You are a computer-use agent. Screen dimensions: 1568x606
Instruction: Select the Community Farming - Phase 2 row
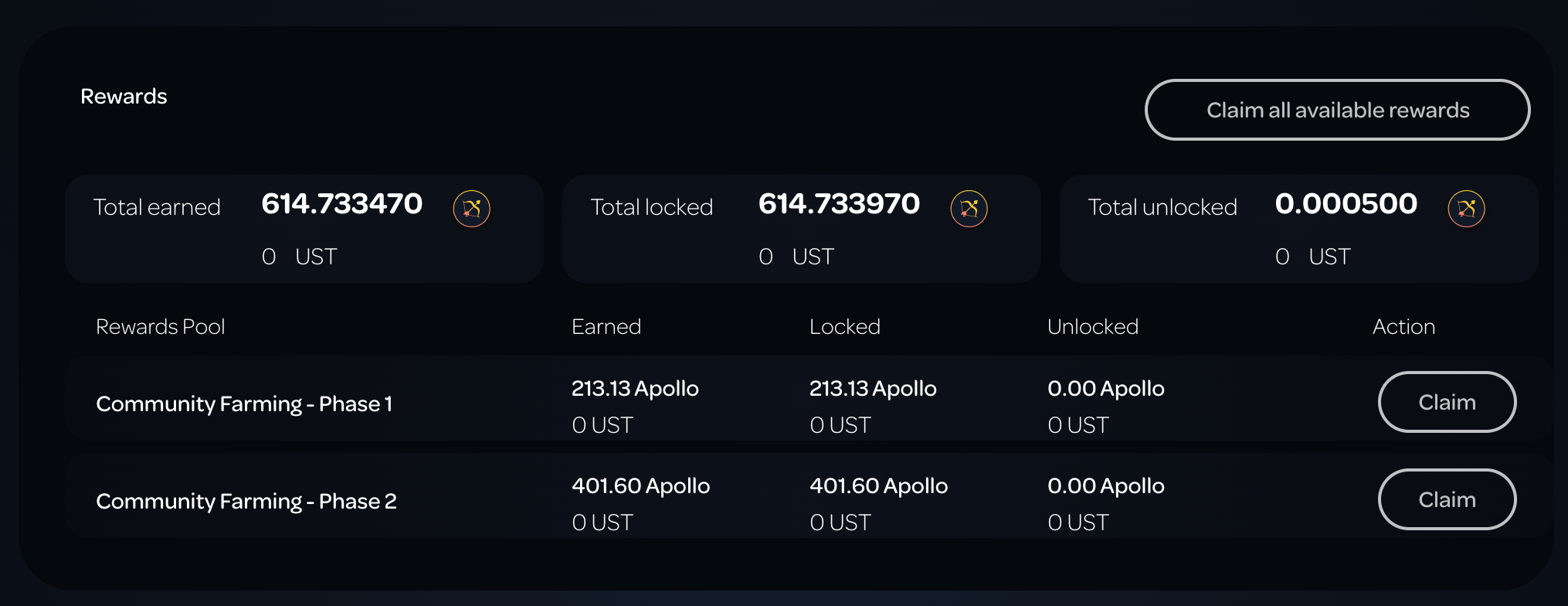[x=809, y=496]
